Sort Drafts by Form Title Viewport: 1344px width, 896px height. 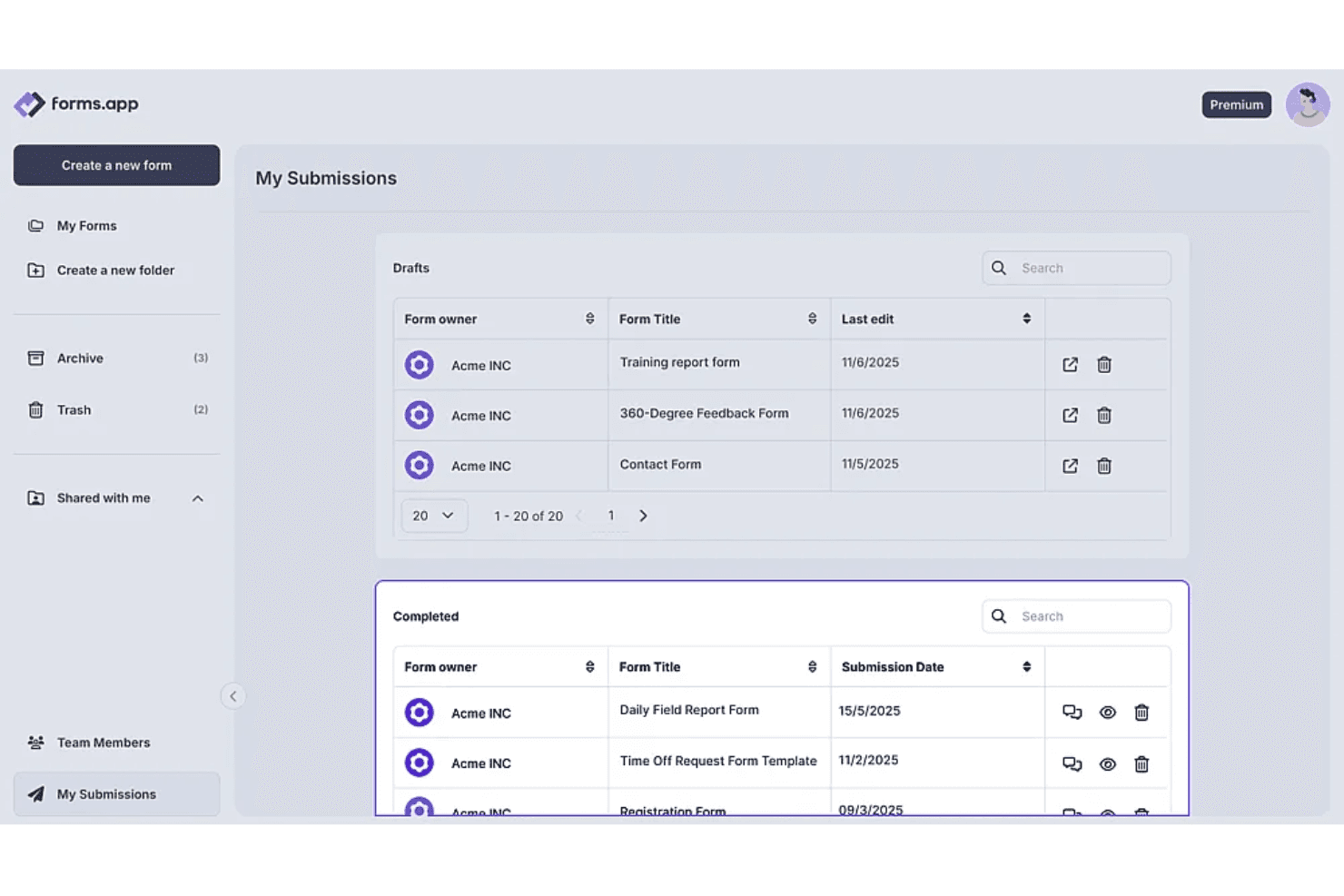(812, 319)
